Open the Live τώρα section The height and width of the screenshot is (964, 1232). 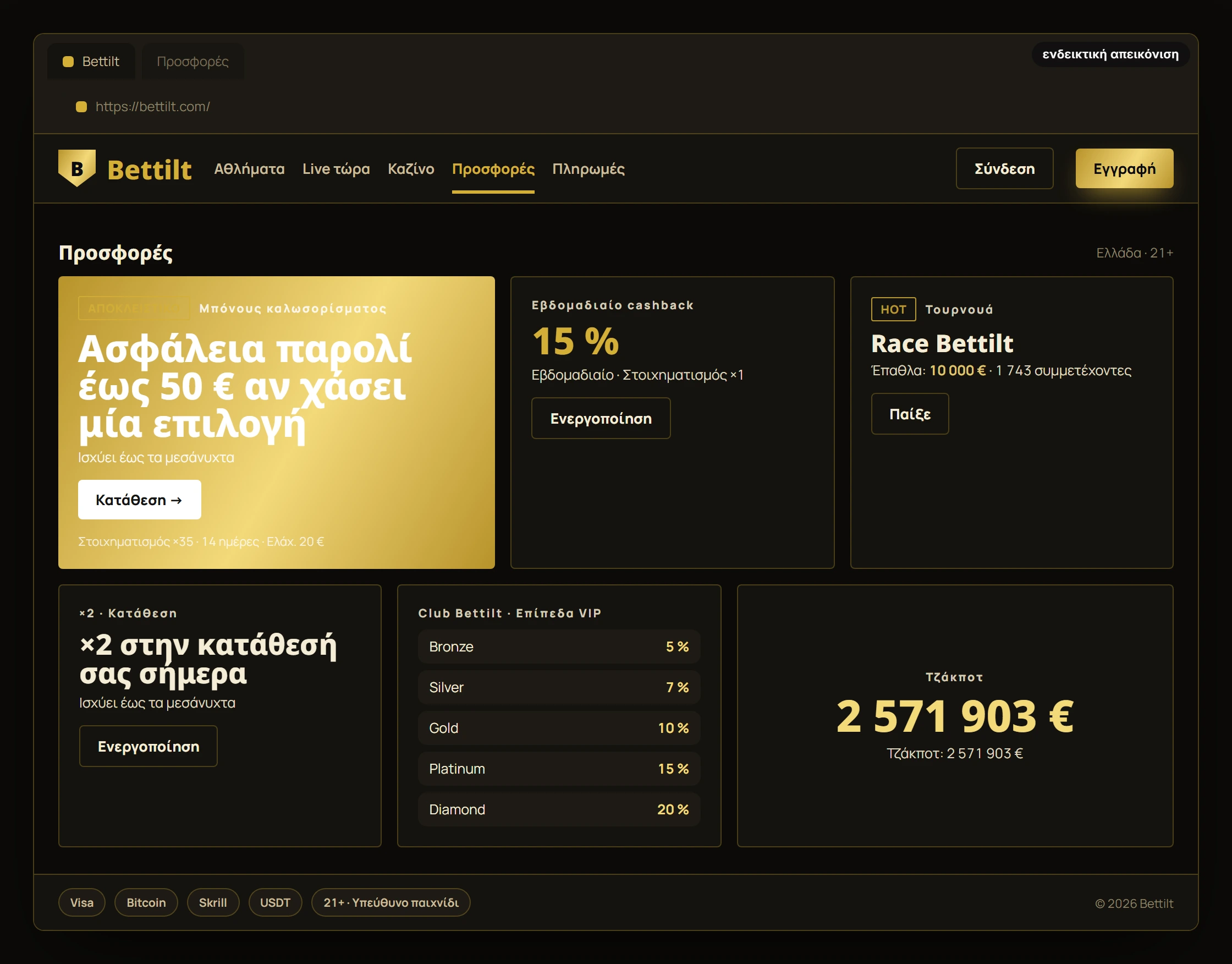coord(336,169)
